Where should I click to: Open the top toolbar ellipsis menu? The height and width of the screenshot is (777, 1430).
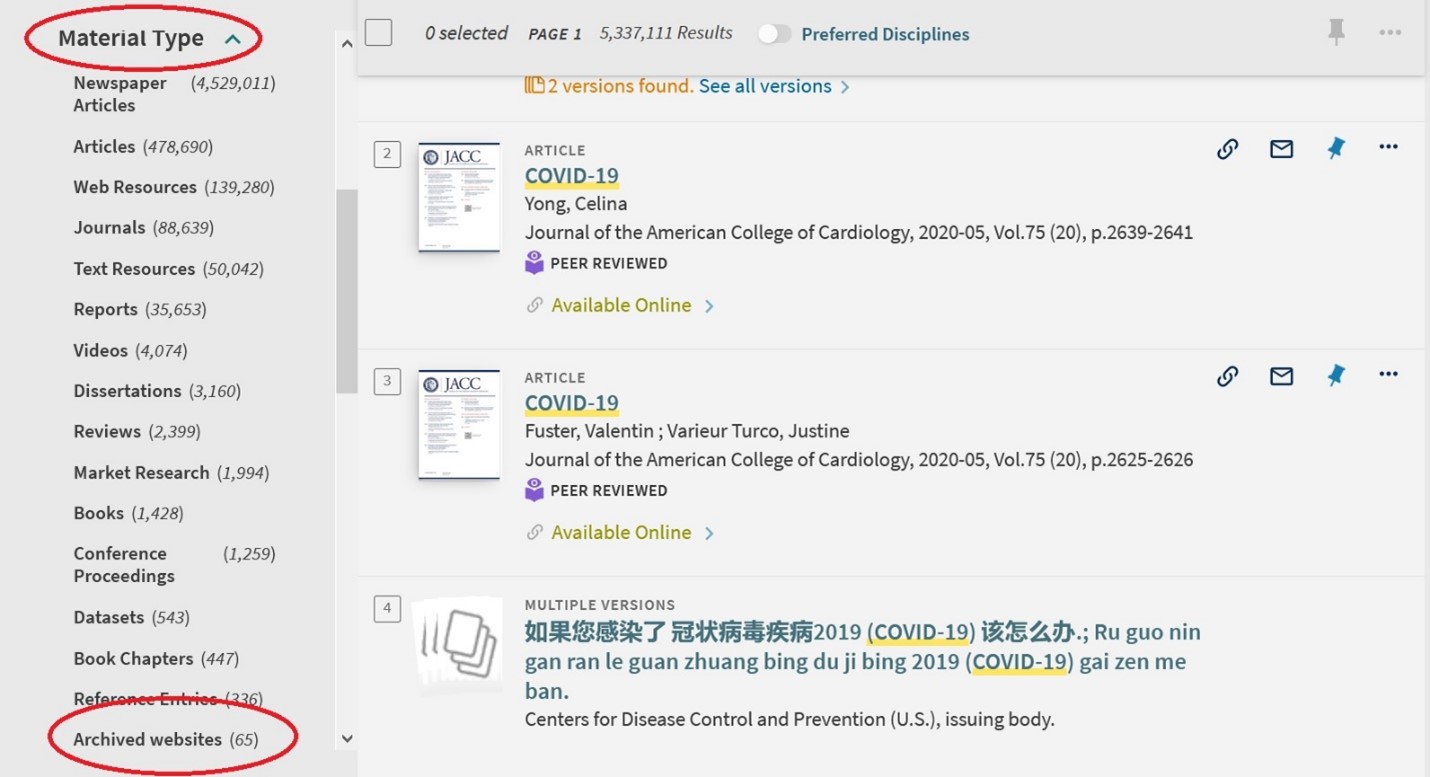coord(1390,31)
